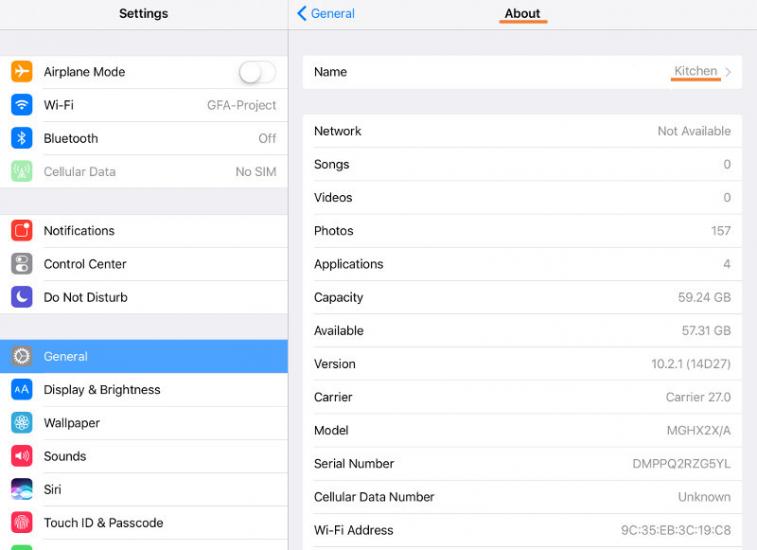Screen dimensions: 757x550
Task: Tap the Name label
Action: click(x=330, y=72)
